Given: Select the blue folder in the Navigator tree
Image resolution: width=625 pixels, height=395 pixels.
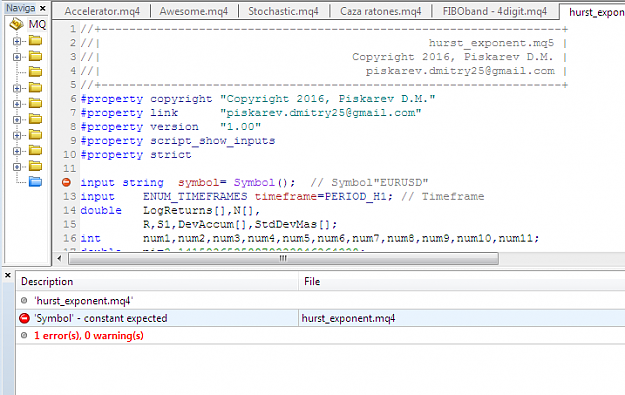Looking at the screenshot, I should 35,182.
